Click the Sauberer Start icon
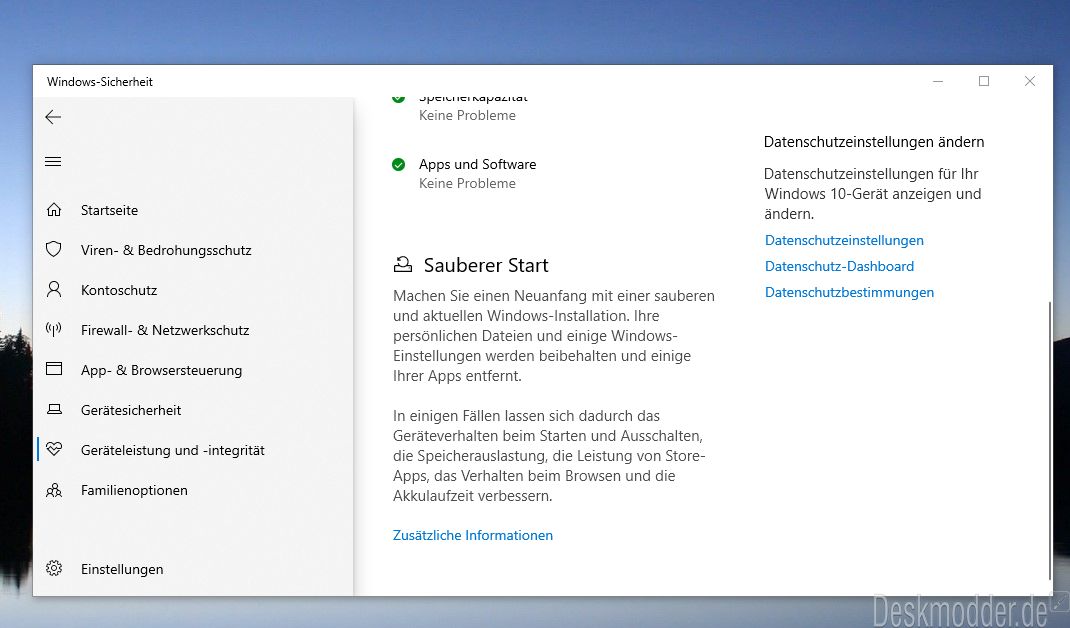Screen dimensions: 1070x628 403,265
